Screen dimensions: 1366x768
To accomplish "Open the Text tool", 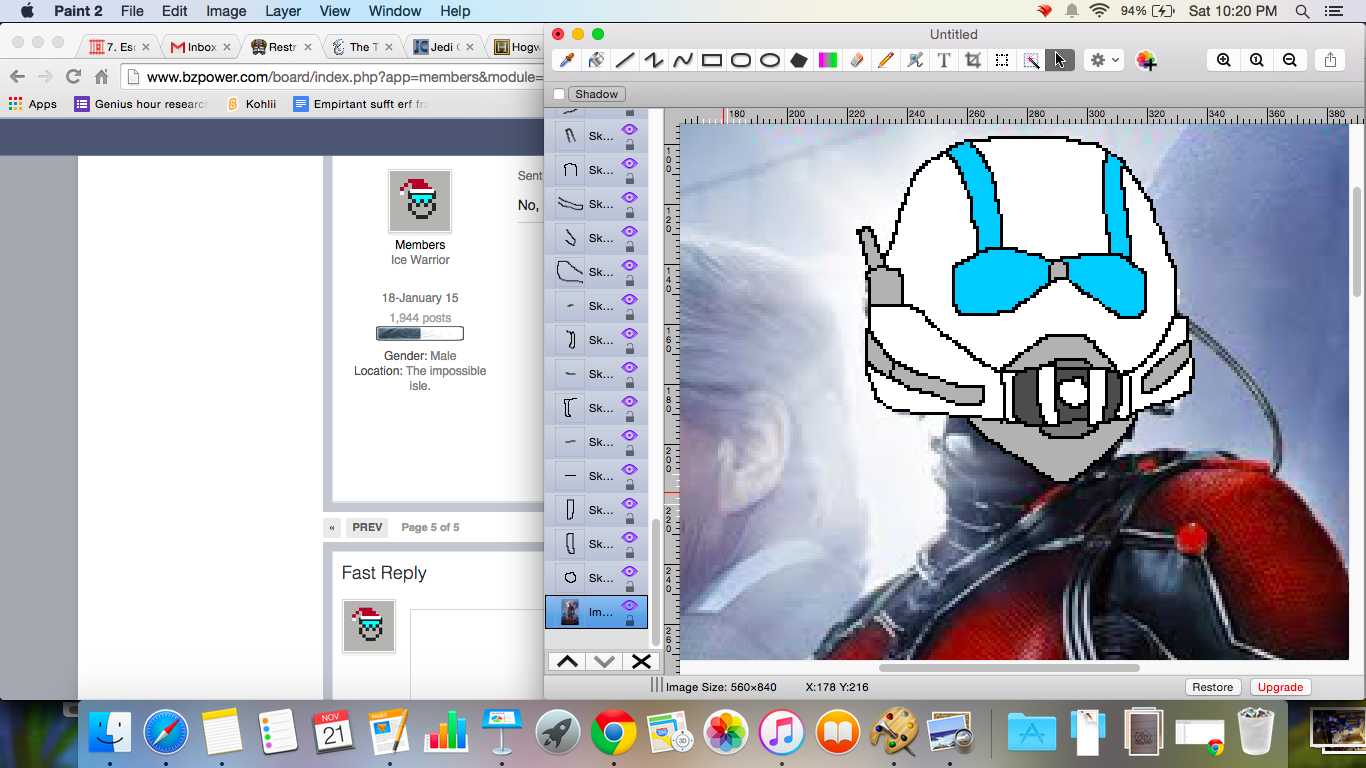I will click(943, 60).
